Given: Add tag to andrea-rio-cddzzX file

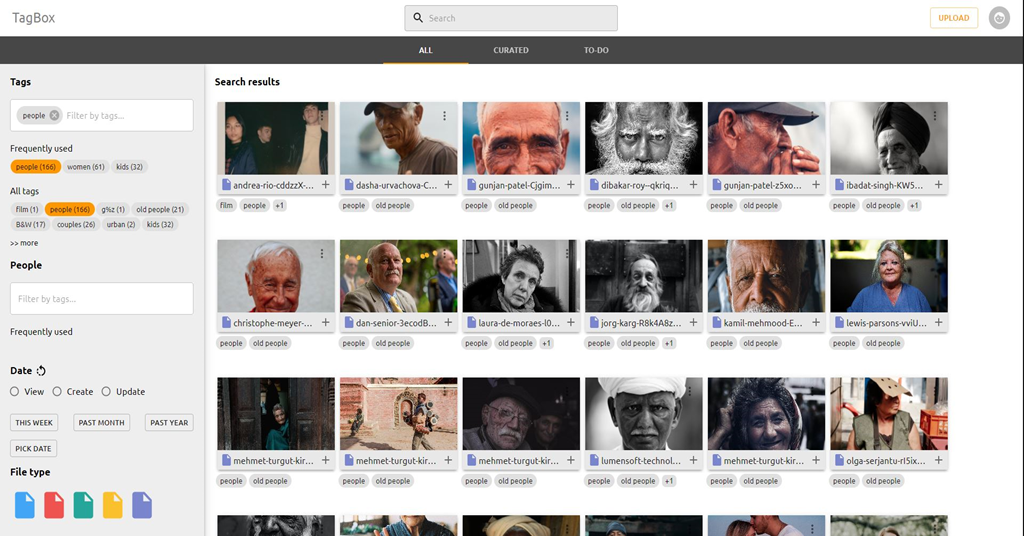Looking at the screenshot, I should click(x=325, y=185).
